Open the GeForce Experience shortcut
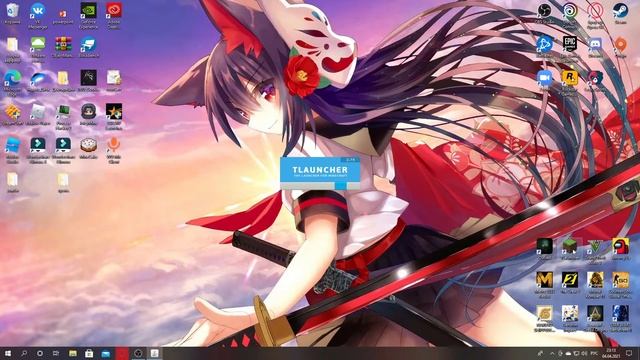Screen dimensions: 640x360 click(x=89, y=11)
